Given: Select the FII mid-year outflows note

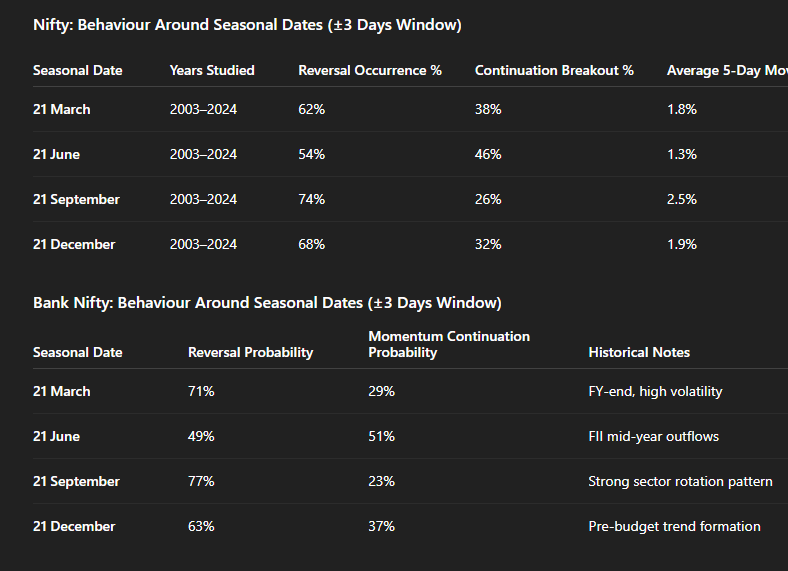Looking at the screenshot, I should point(653,436).
